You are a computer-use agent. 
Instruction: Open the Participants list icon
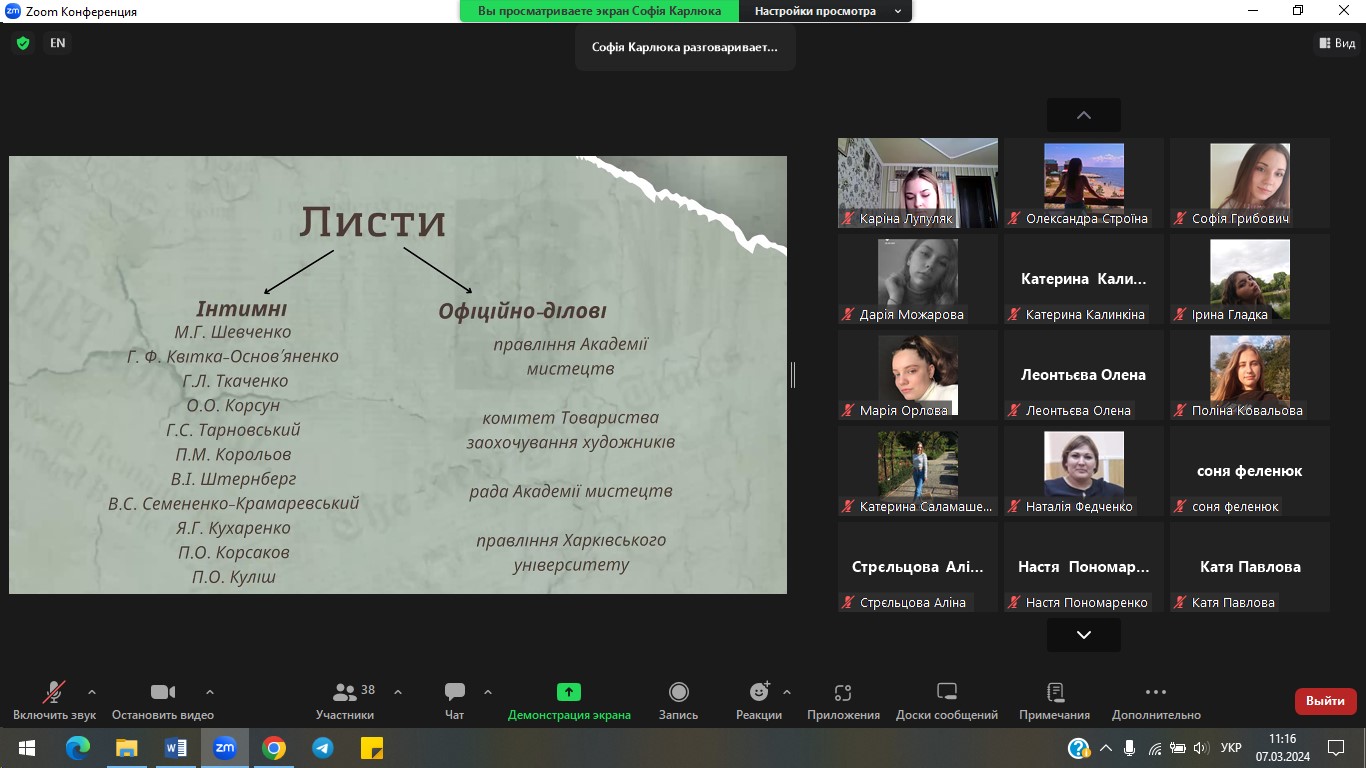tap(345, 692)
